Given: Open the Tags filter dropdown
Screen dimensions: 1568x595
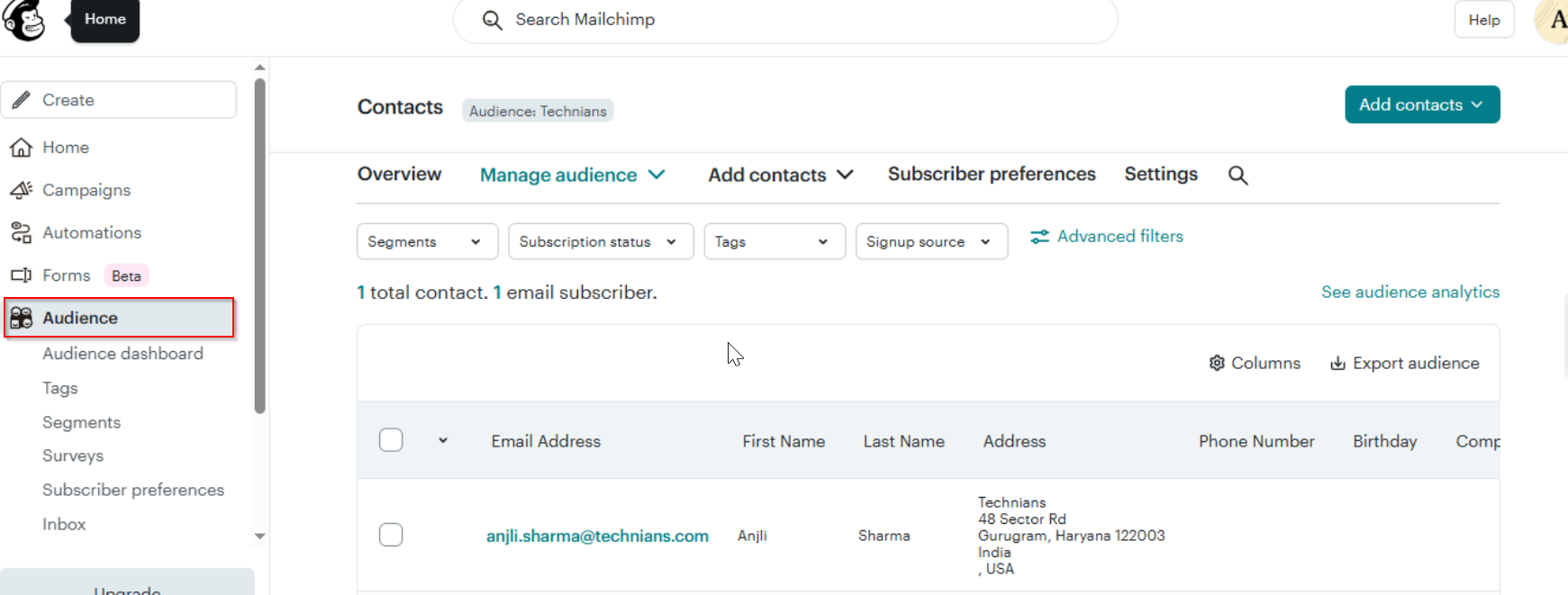Looking at the screenshot, I should [x=775, y=241].
